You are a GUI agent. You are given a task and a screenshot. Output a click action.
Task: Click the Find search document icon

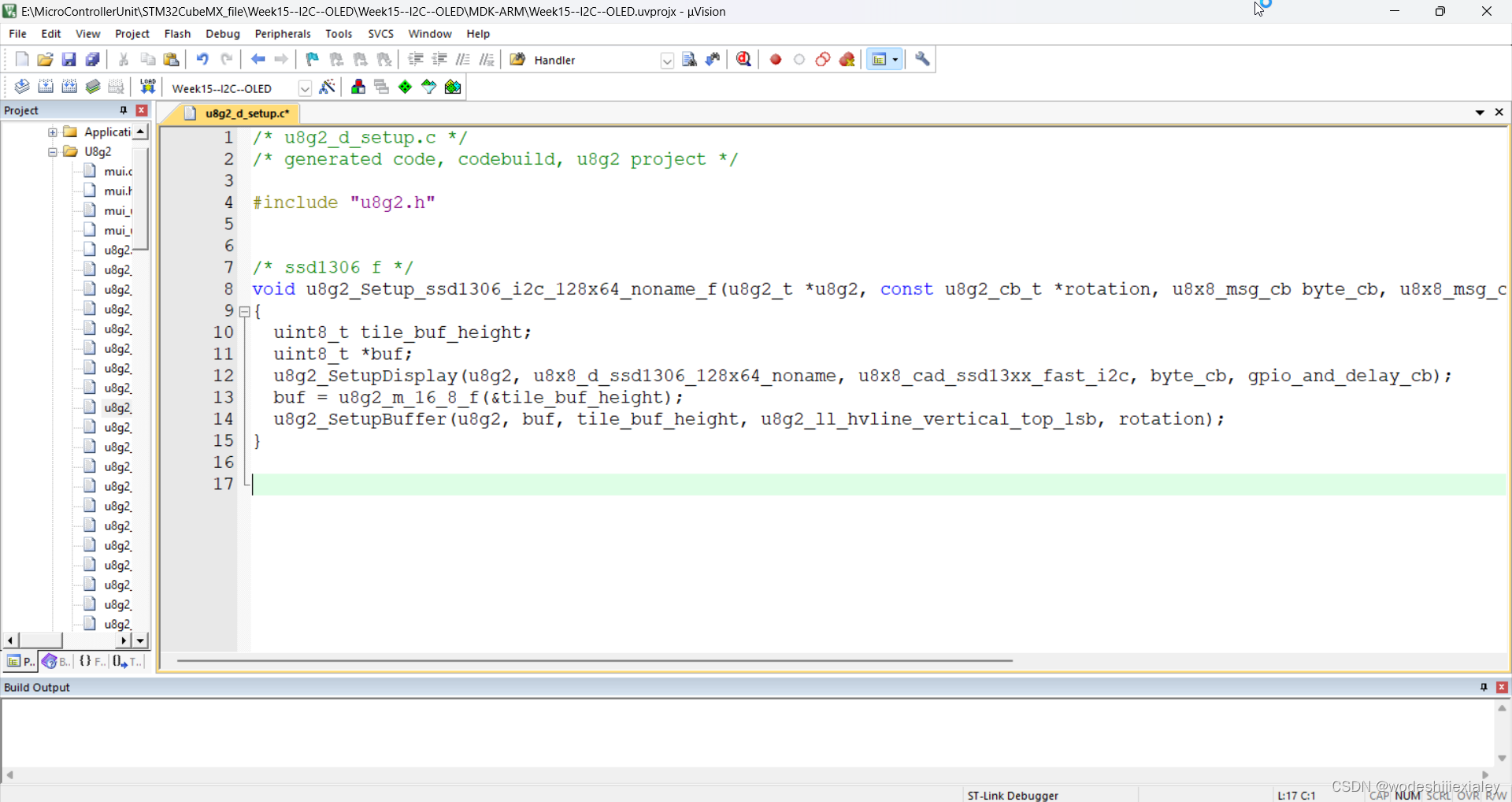689,60
